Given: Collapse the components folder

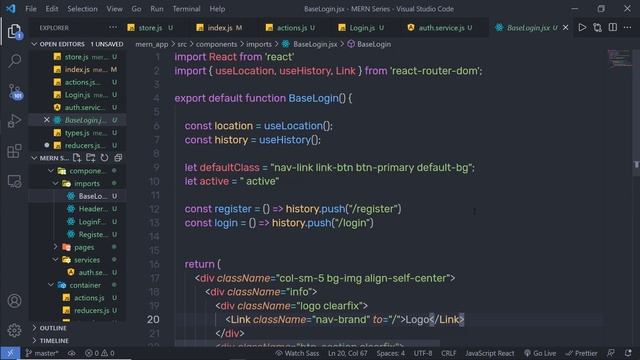Looking at the screenshot, I should pos(77,171).
